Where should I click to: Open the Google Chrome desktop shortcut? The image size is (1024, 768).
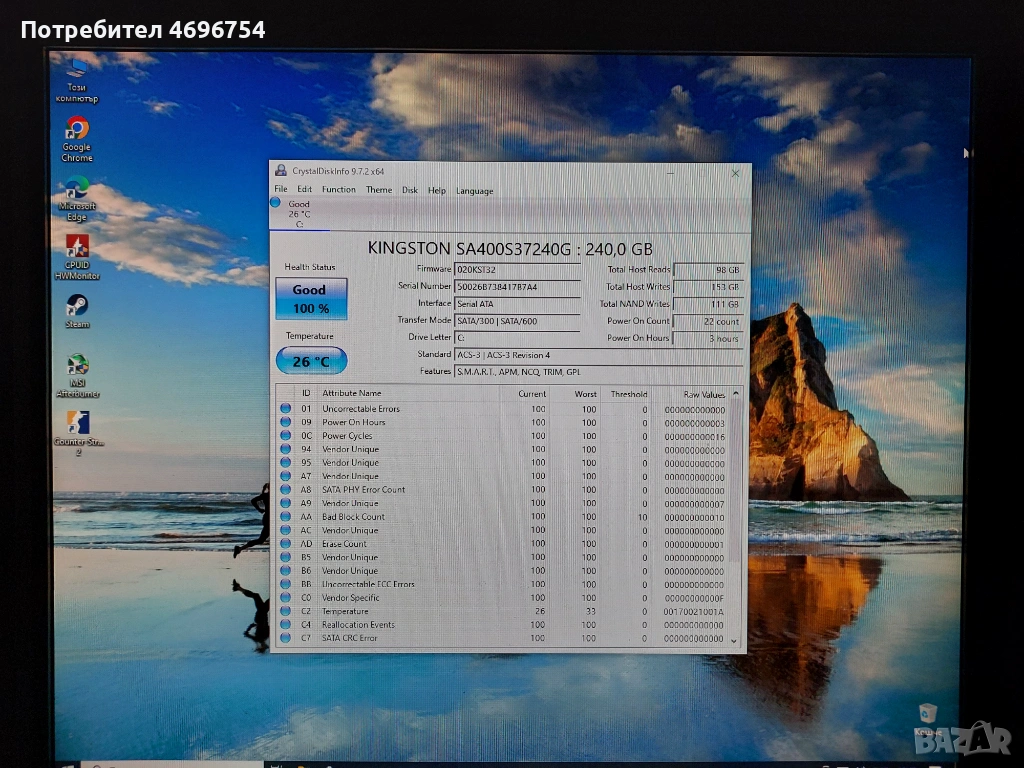point(77,129)
